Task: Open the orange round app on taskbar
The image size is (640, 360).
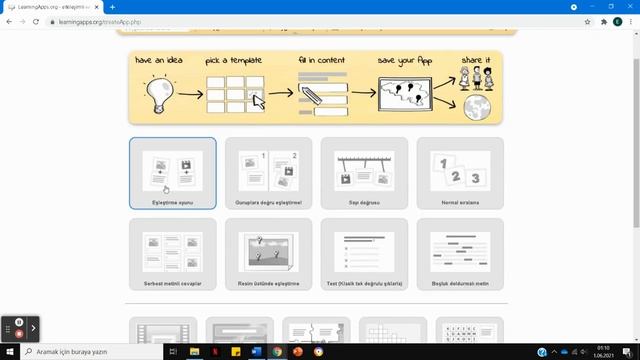Action: coord(298,351)
